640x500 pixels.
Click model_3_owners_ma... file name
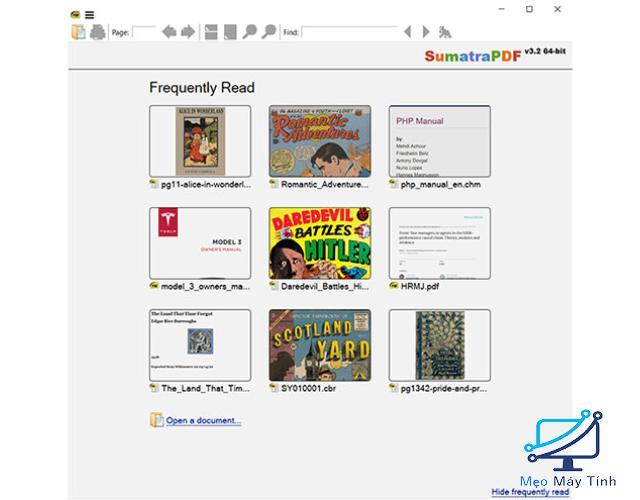[x=205, y=287]
